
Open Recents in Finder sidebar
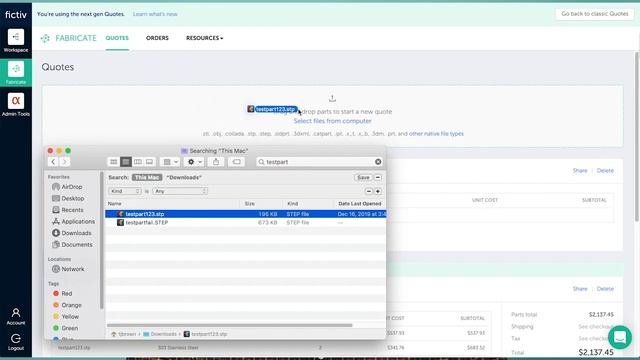[x=68, y=210]
